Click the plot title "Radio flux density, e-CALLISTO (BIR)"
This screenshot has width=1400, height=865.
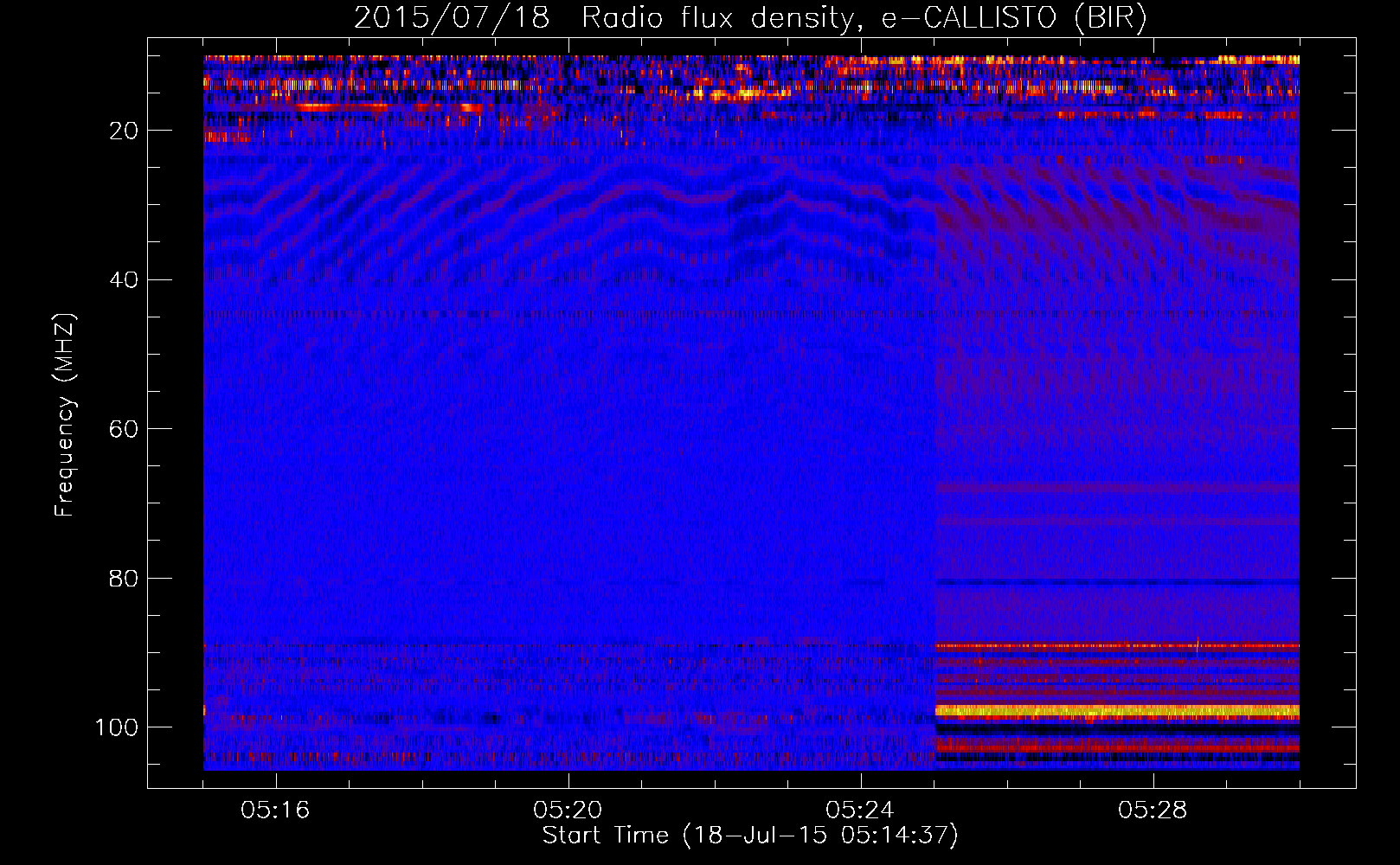click(864, 18)
